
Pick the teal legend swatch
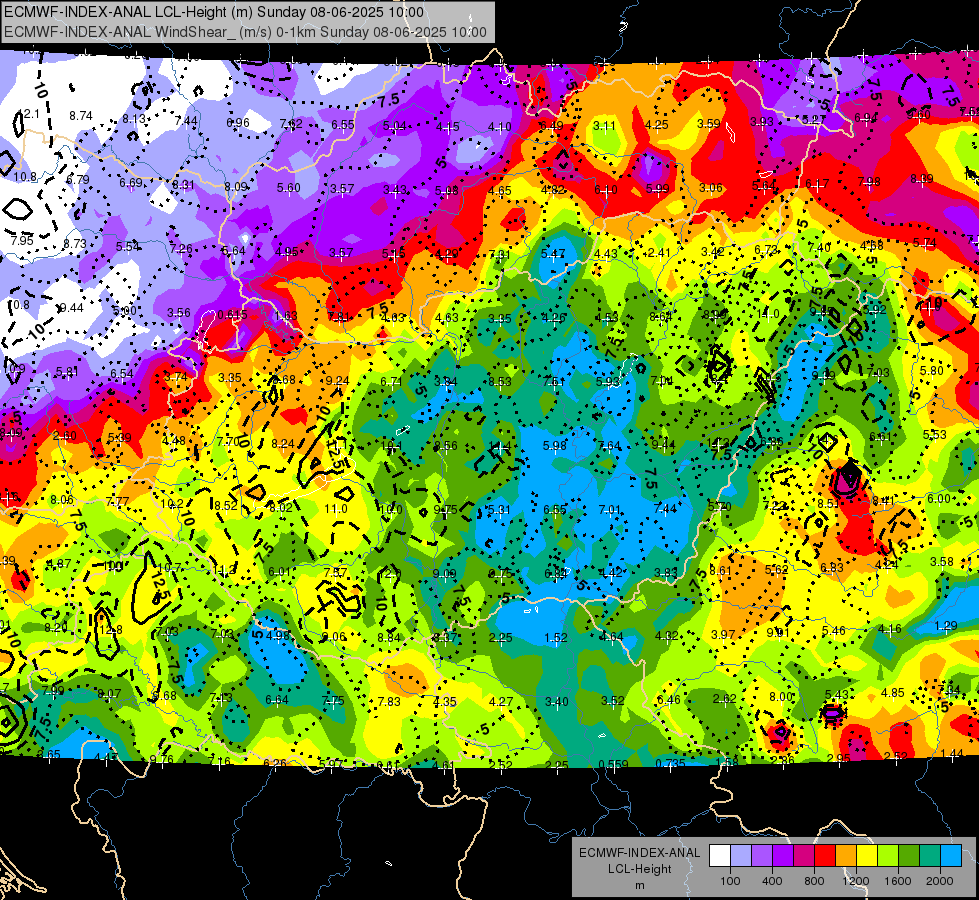click(x=930, y=856)
